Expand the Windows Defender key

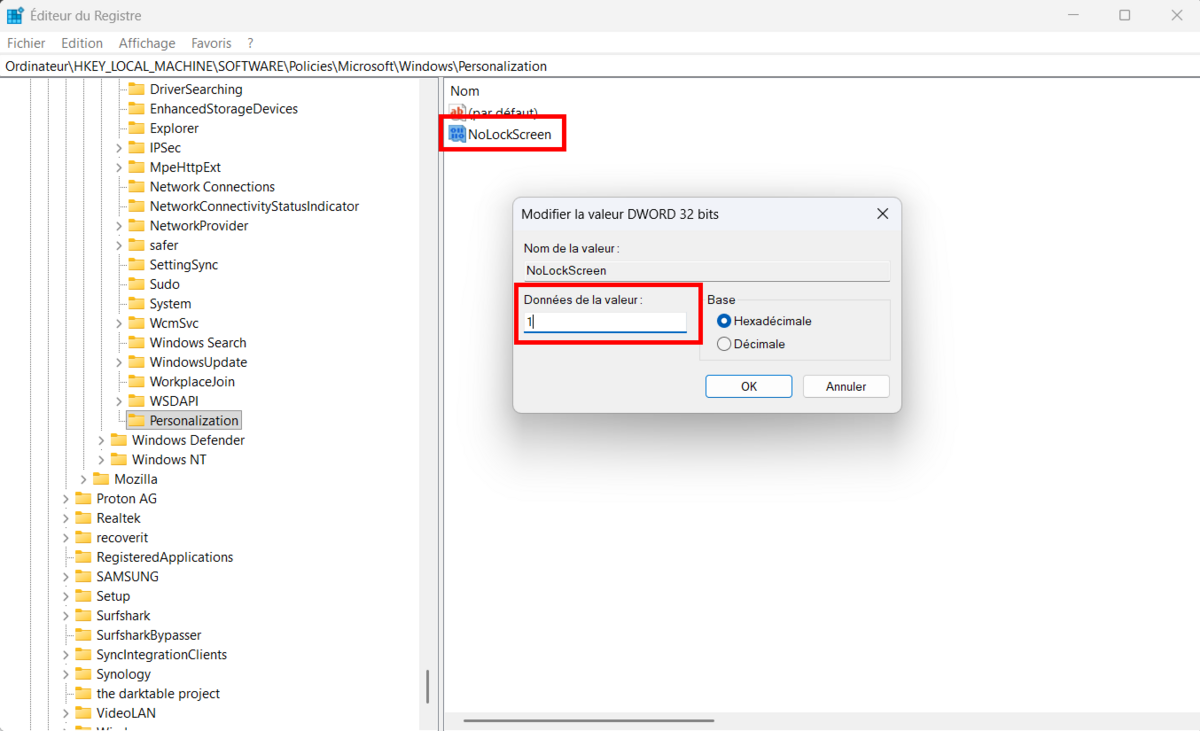pos(101,440)
